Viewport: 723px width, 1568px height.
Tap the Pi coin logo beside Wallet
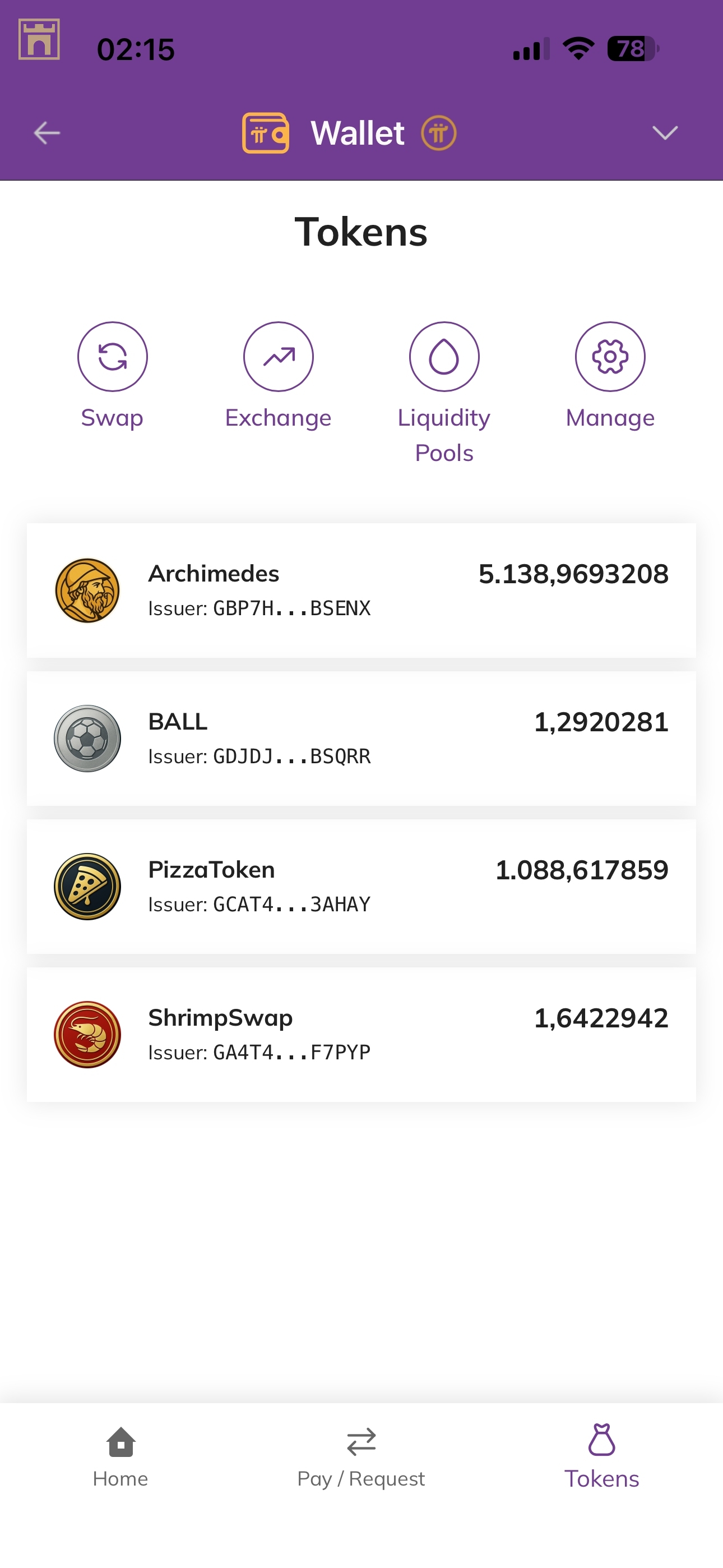438,133
